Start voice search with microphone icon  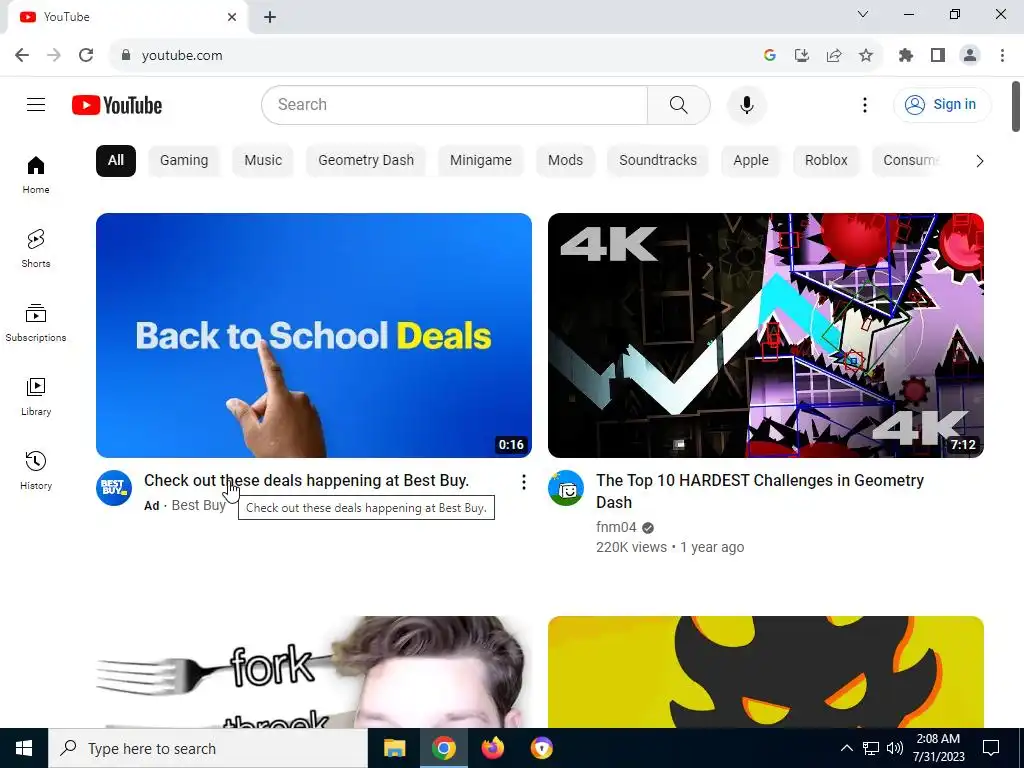point(746,104)
